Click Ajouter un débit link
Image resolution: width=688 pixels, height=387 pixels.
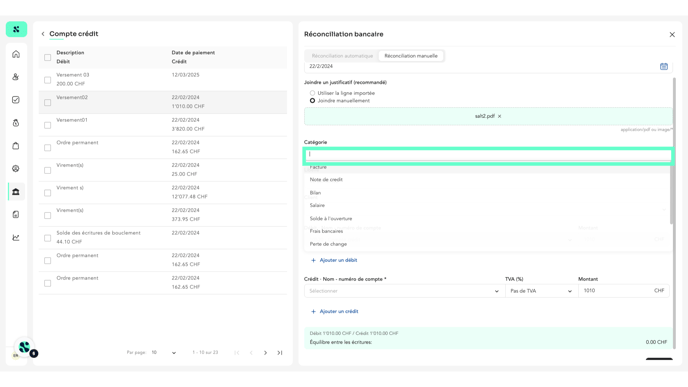pos(334,260)
